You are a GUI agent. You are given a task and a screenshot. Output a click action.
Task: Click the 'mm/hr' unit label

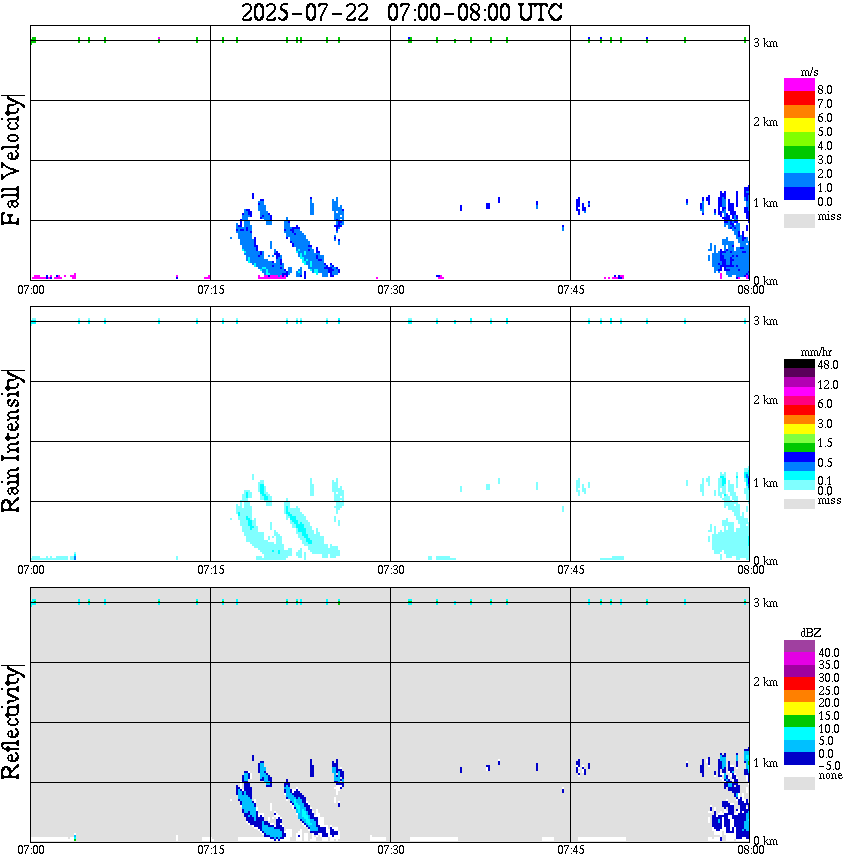[816, 353]
